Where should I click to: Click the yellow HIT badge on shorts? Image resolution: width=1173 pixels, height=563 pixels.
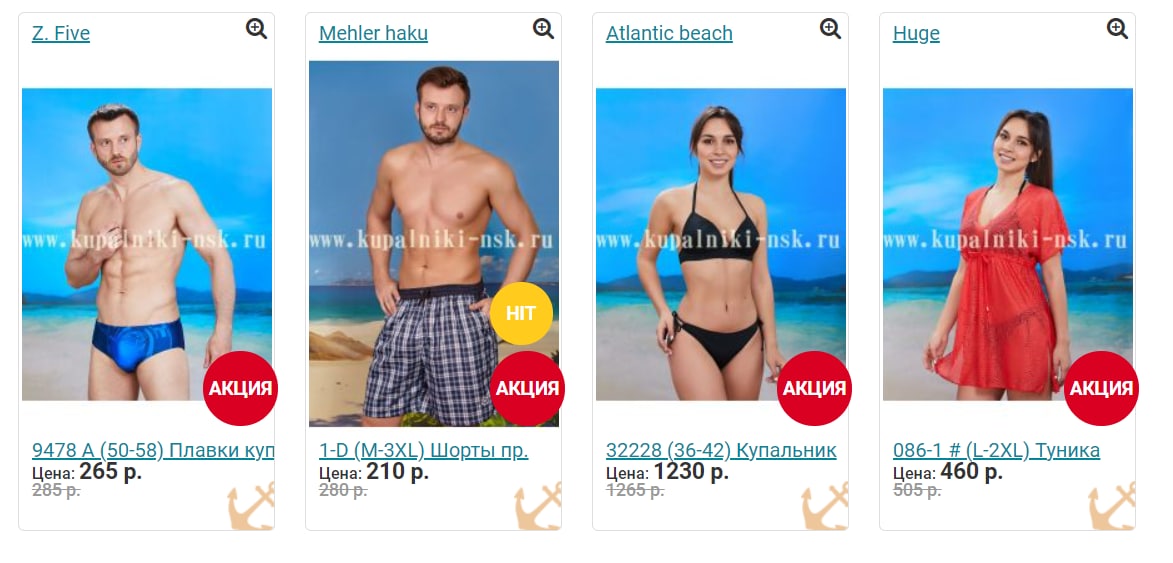(521, 313)
